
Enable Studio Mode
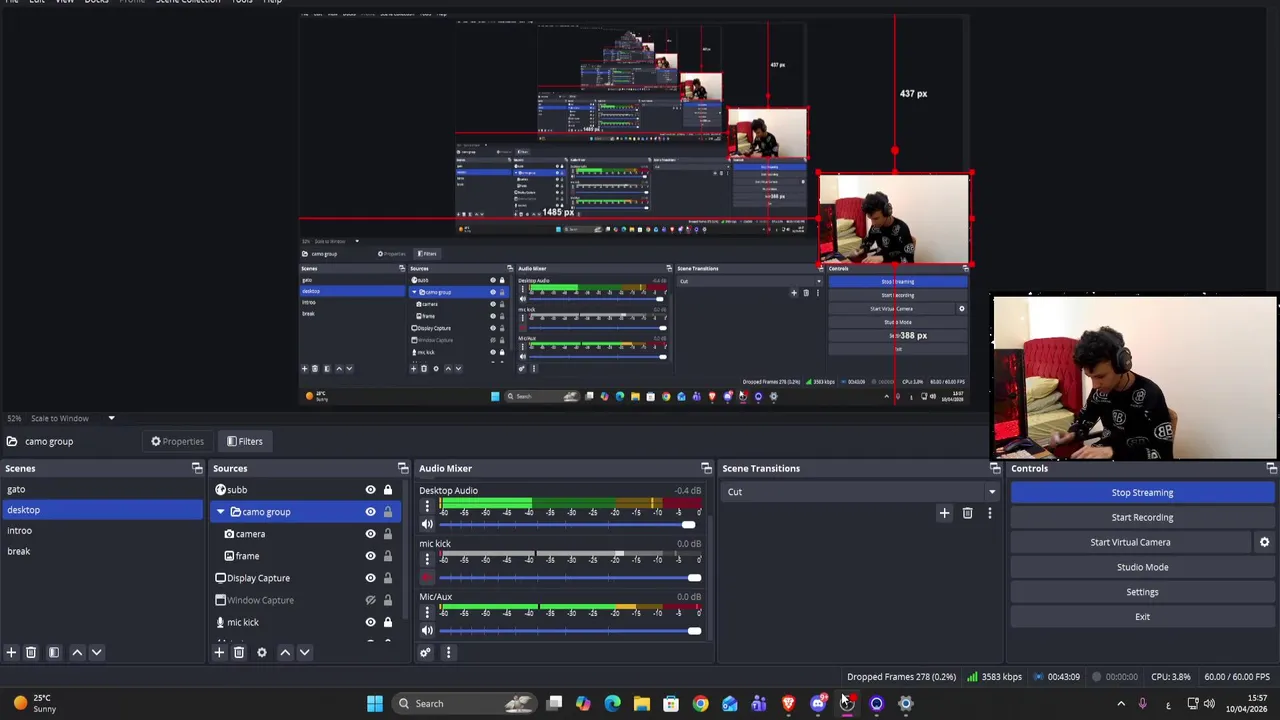pyautogui.click(x=1142, y=567)
